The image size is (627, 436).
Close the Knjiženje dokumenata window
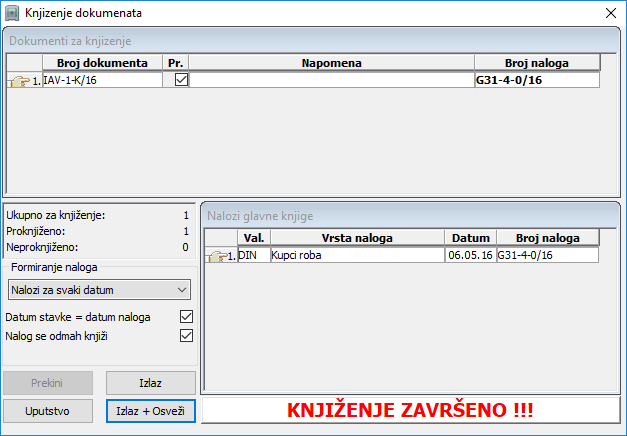(x=610, y=13)
